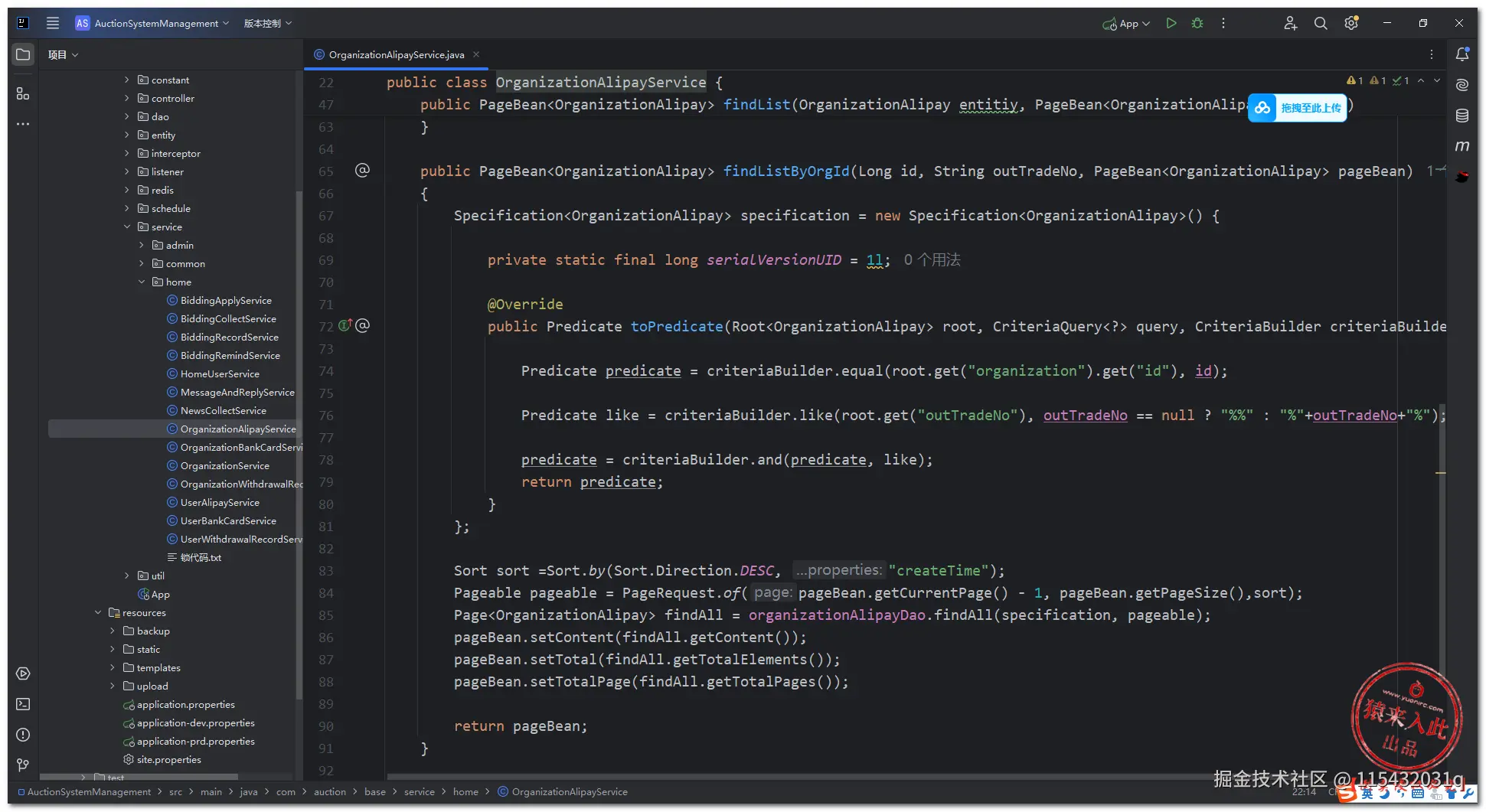Screen dimensions: 1486x812
Task: Open IDE settings gear
Action: [1351, 23]
